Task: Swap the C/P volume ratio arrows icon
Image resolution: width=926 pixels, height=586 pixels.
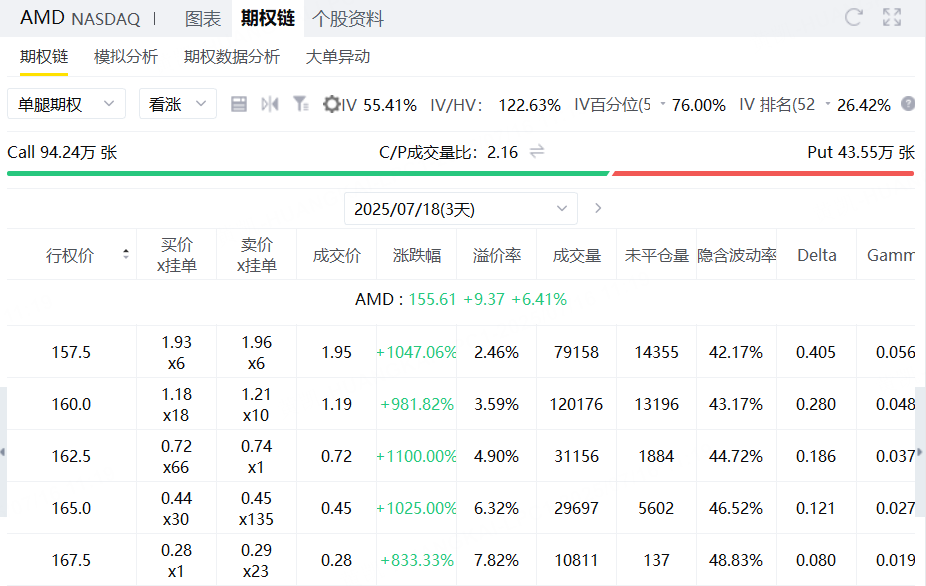Action: [537, 152]
